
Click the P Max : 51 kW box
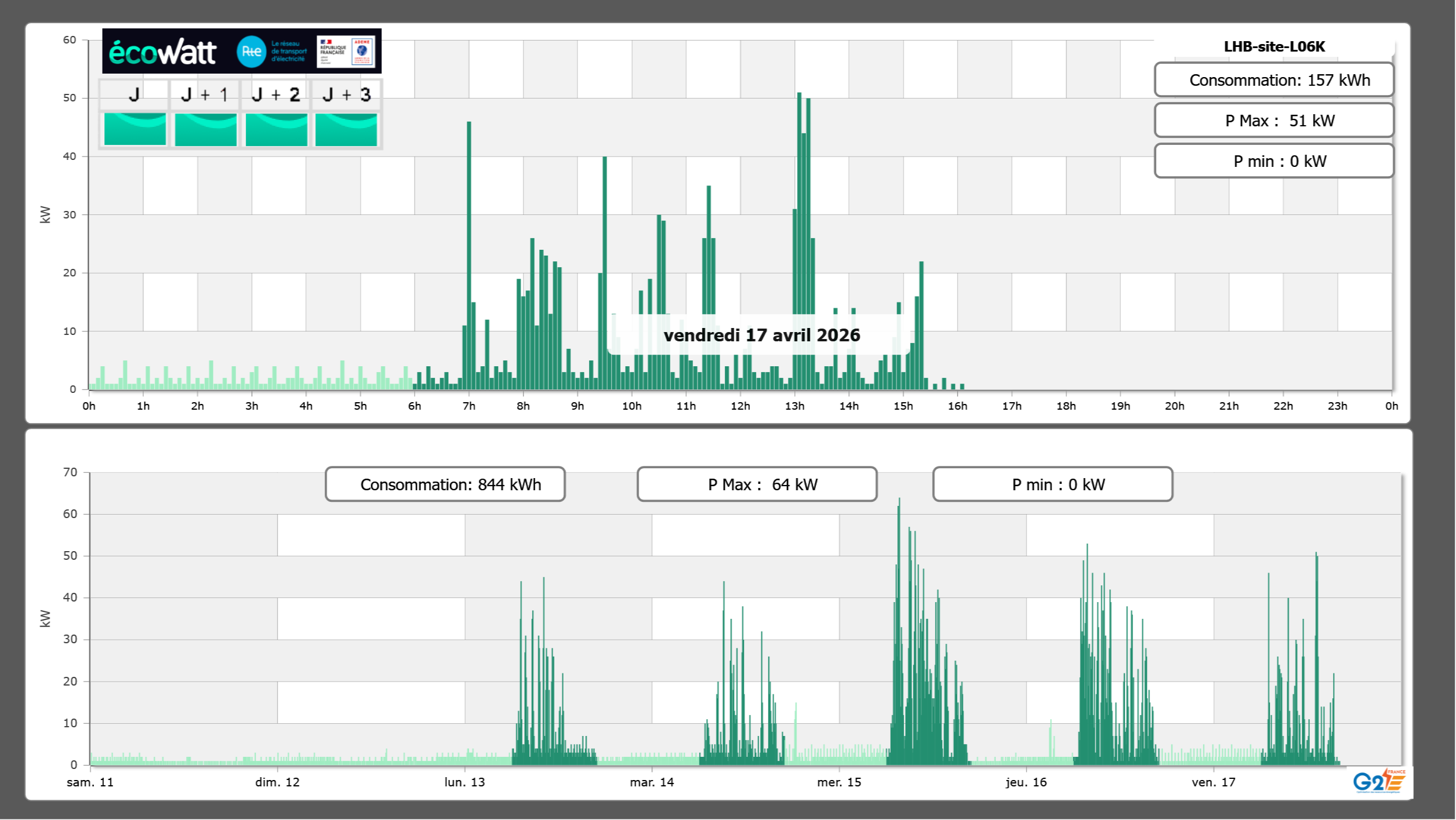[x=1274, y=121]
